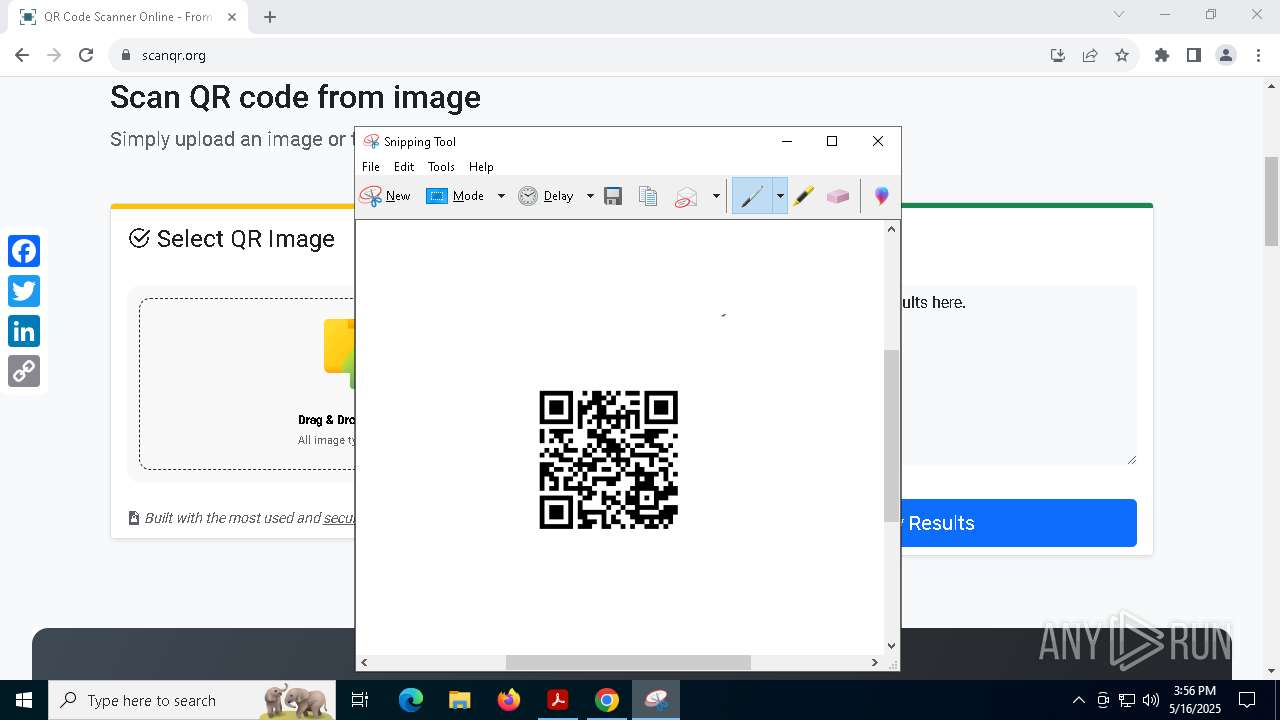Close the QR Code Scanner Online tab
The image size is (1280, 720).
click(232, 17)
